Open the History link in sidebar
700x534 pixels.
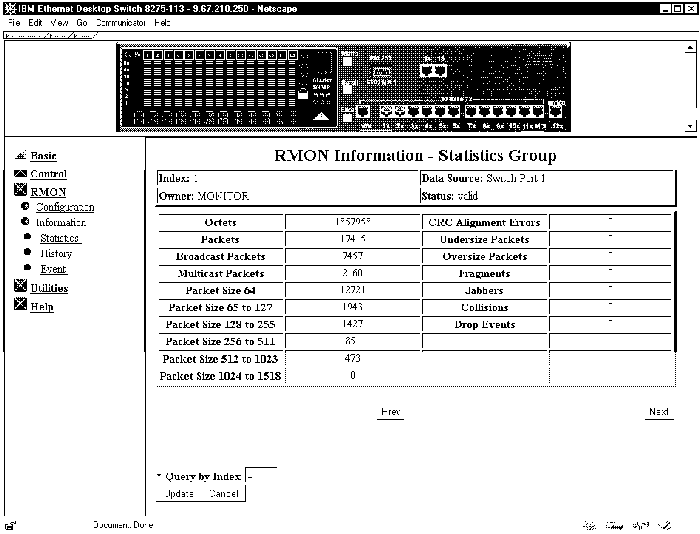tap(56, 254)
